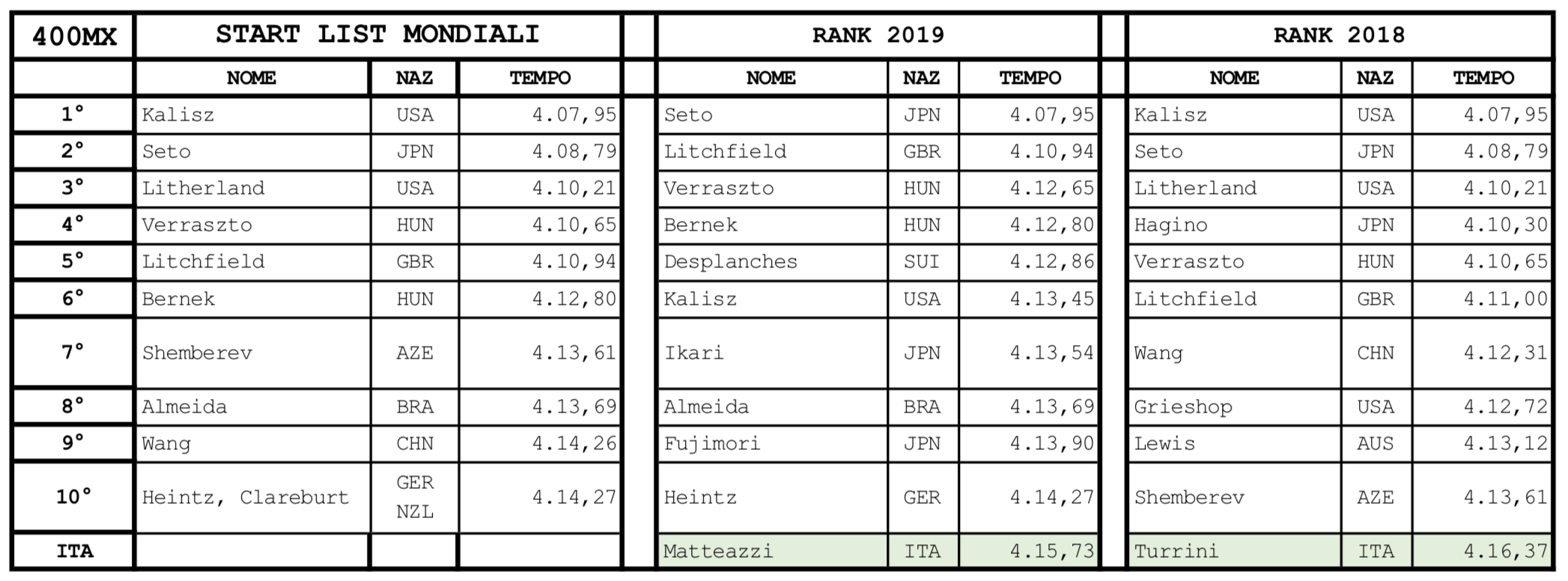Select the AZE cell in start list
Viewport: 1568px width, 581px height.
click(x=414, y=353)
